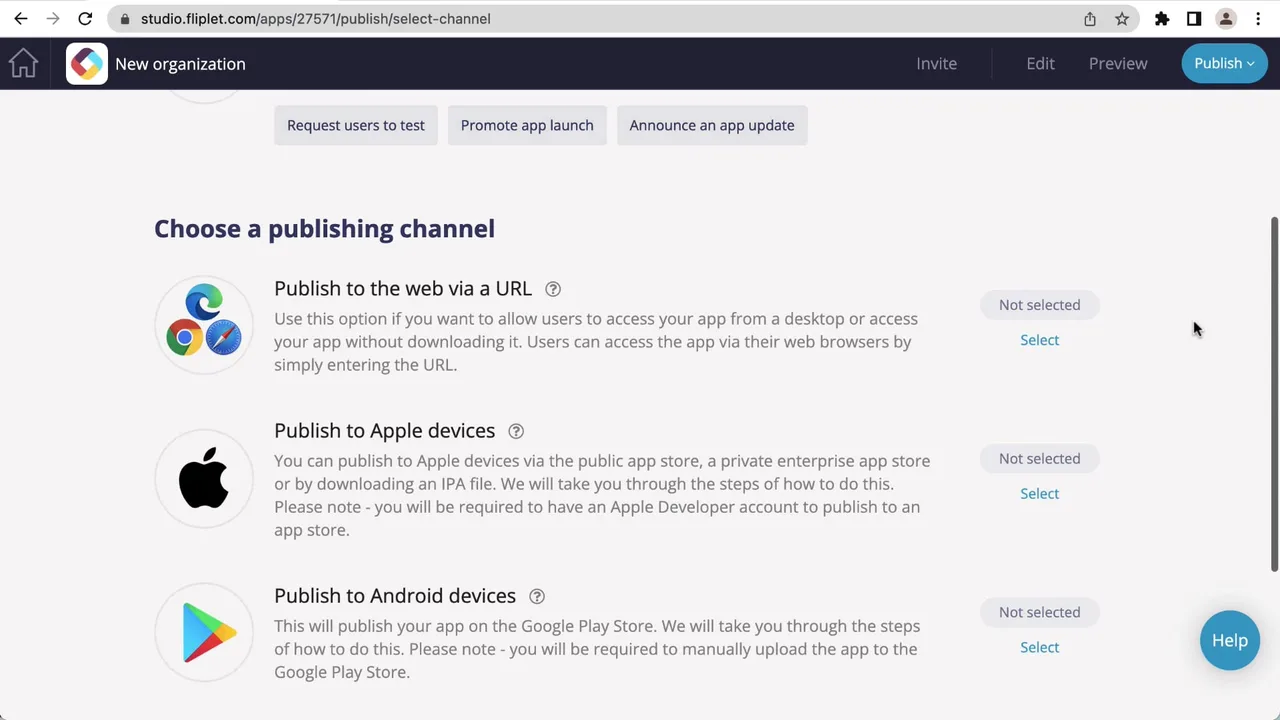Go to Fliplet home icon
Image resolution: width=1280 pixels, height=720 pixels.
coord(23,63)
